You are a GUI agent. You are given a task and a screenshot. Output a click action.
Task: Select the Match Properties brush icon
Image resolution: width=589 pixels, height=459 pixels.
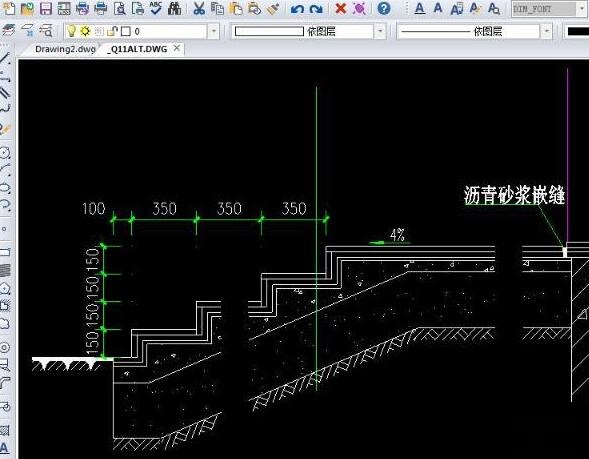273,8
